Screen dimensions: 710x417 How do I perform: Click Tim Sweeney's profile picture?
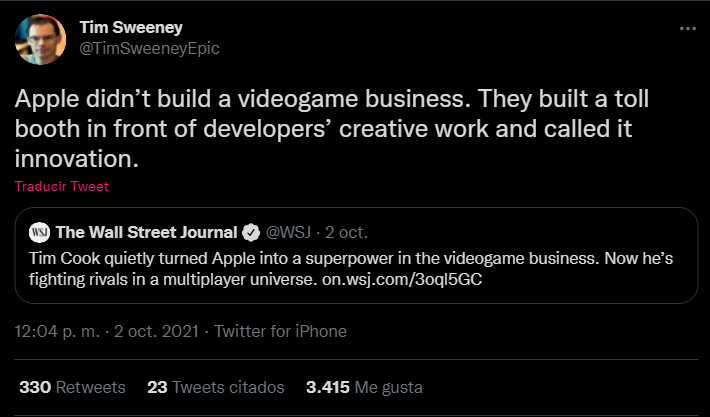point(41,39)
